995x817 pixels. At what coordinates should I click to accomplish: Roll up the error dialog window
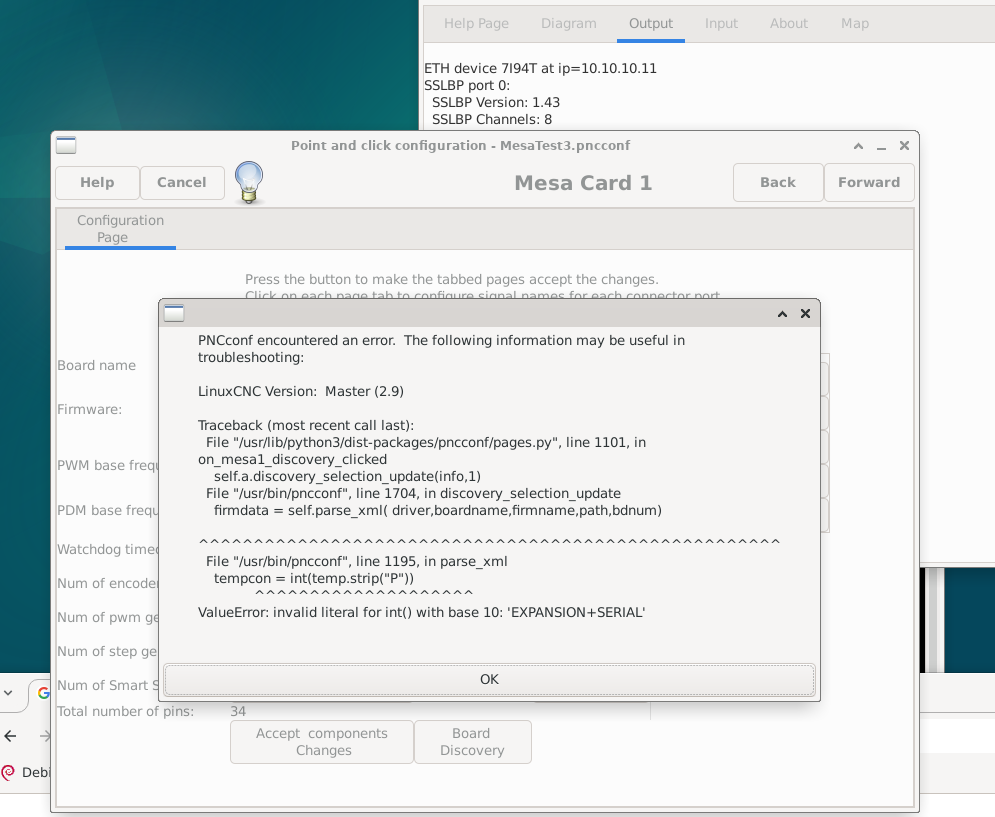point(782,314)
